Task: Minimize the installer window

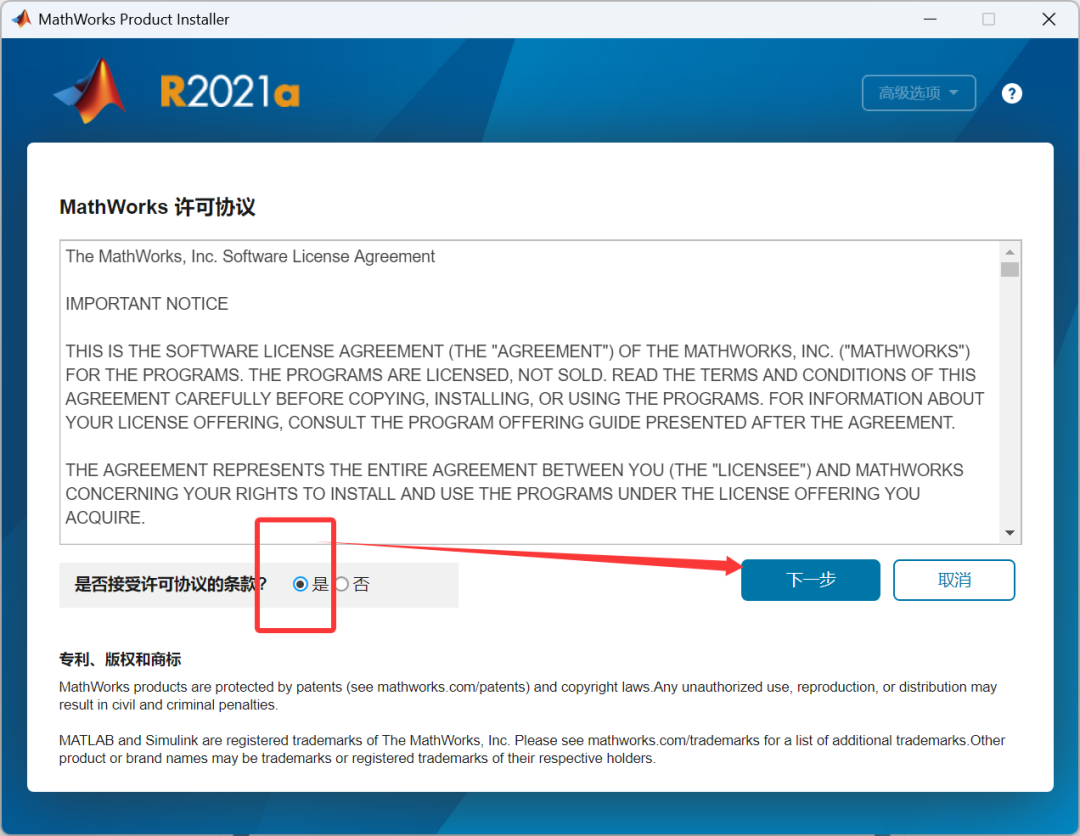Action: point(930,19)
